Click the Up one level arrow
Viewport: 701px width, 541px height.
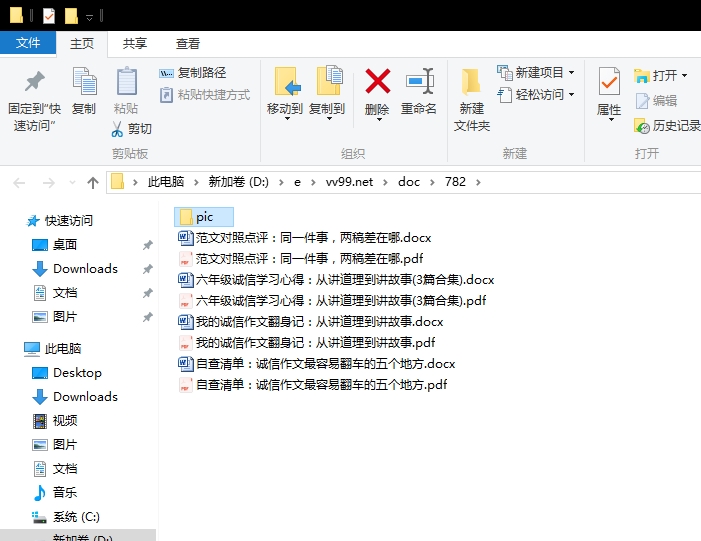tap(93, 182)
